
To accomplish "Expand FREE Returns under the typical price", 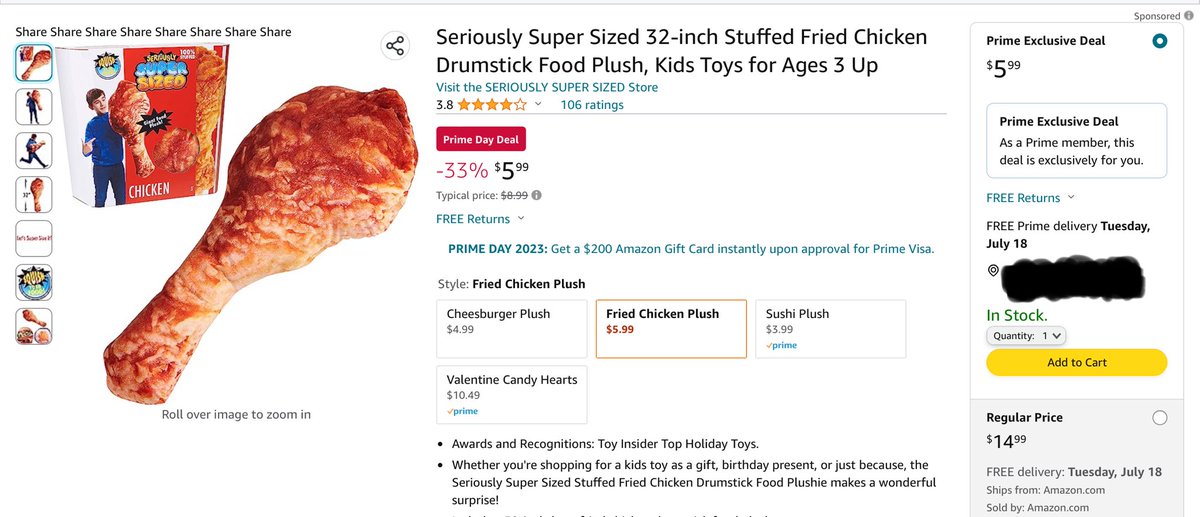I will [480, 219].
